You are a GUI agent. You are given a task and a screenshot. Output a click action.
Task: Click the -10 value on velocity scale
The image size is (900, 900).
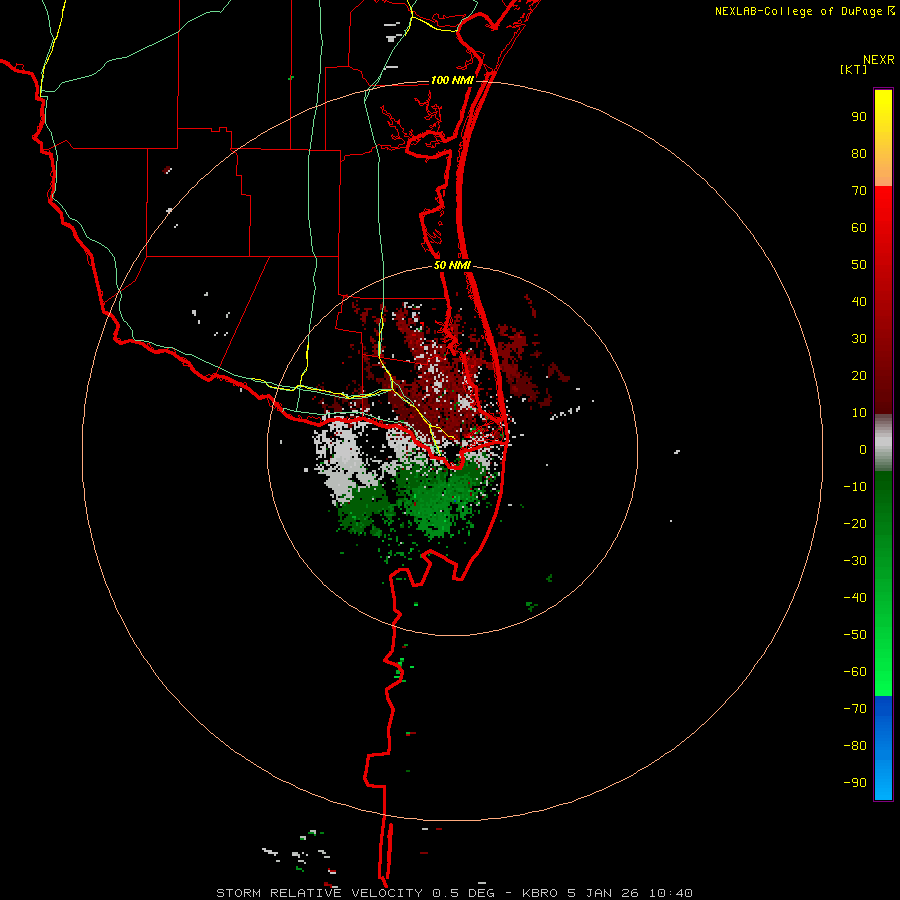(855, 487)
